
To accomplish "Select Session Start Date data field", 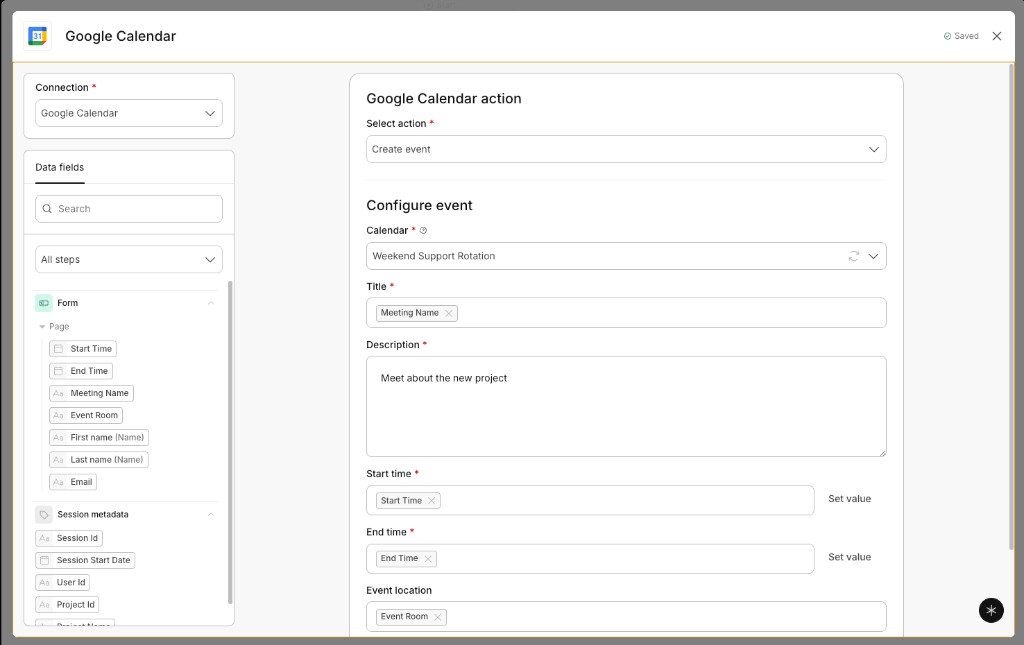I will coord(85,560).
